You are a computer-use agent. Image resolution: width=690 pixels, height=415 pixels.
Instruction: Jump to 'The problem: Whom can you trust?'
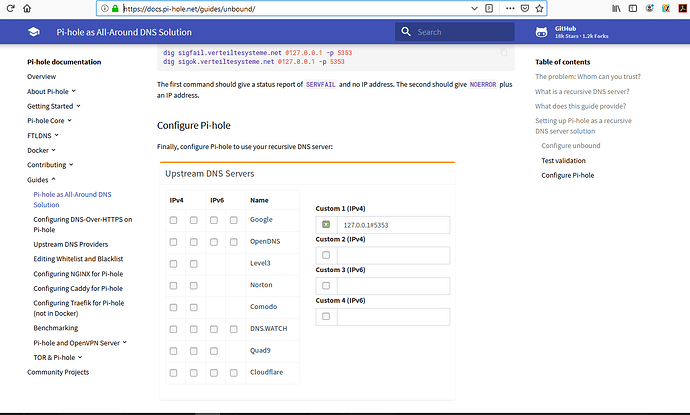click(587, 77)
